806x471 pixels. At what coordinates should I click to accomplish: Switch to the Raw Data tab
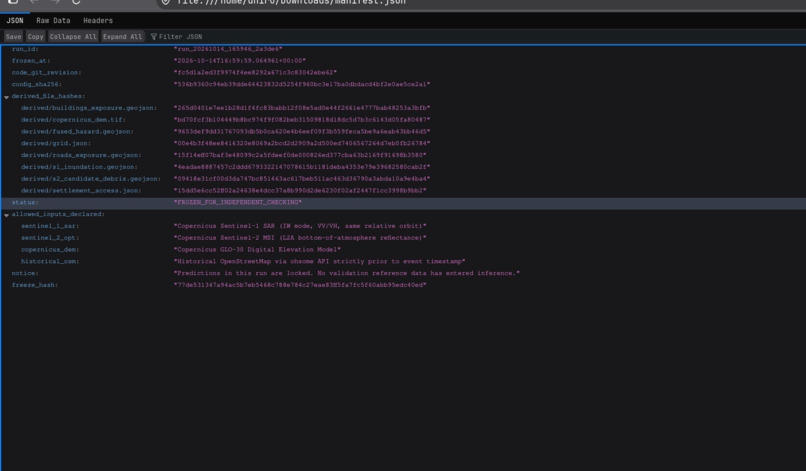(x=53, y=21)
